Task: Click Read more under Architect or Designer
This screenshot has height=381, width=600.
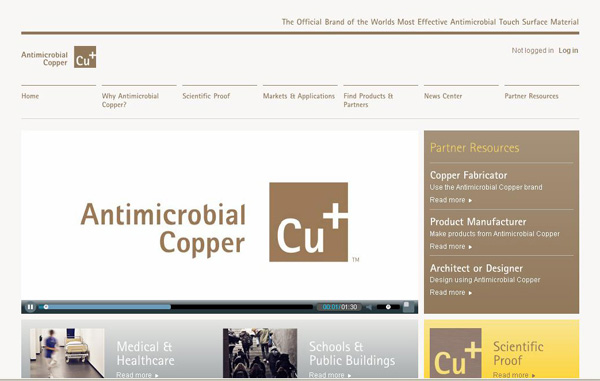Action: [451, 293]
